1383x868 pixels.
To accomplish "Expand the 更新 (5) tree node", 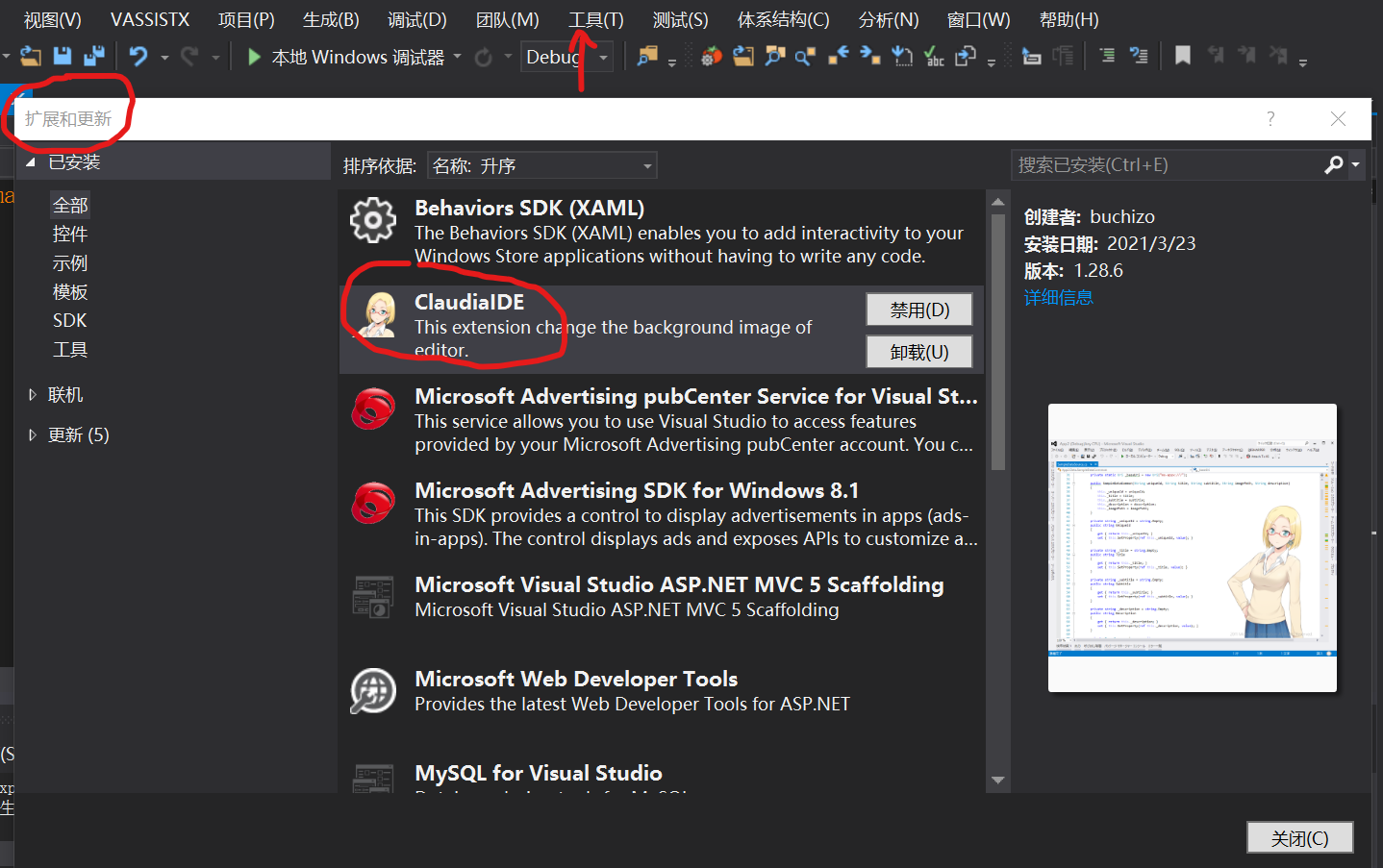I will pos(32,435).
